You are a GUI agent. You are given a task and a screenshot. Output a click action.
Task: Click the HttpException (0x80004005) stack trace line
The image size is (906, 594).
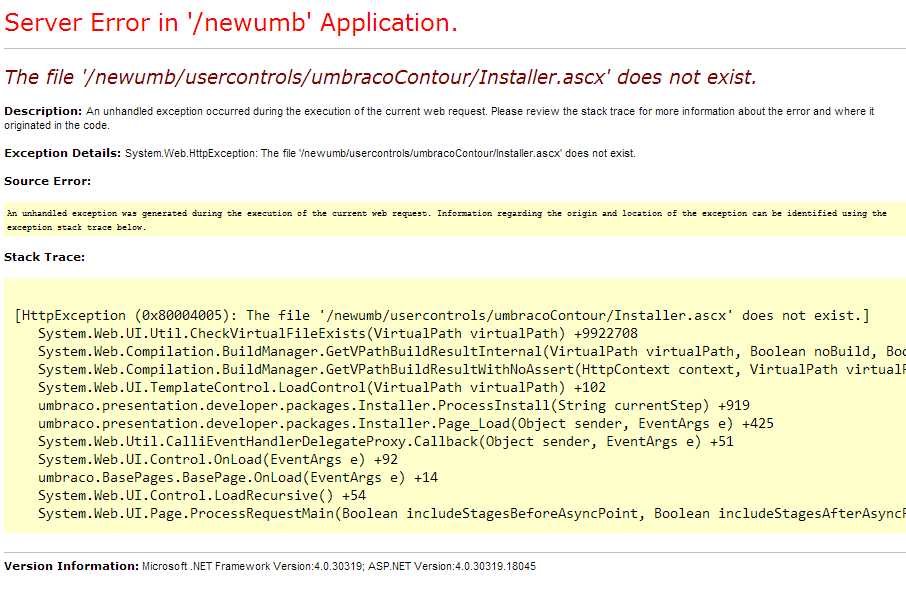coord(442,315)
